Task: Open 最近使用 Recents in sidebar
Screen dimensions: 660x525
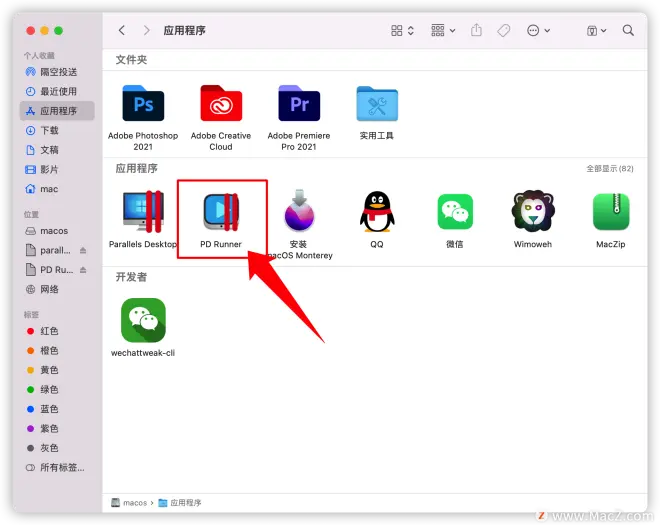Action: (x=57, y=91)
